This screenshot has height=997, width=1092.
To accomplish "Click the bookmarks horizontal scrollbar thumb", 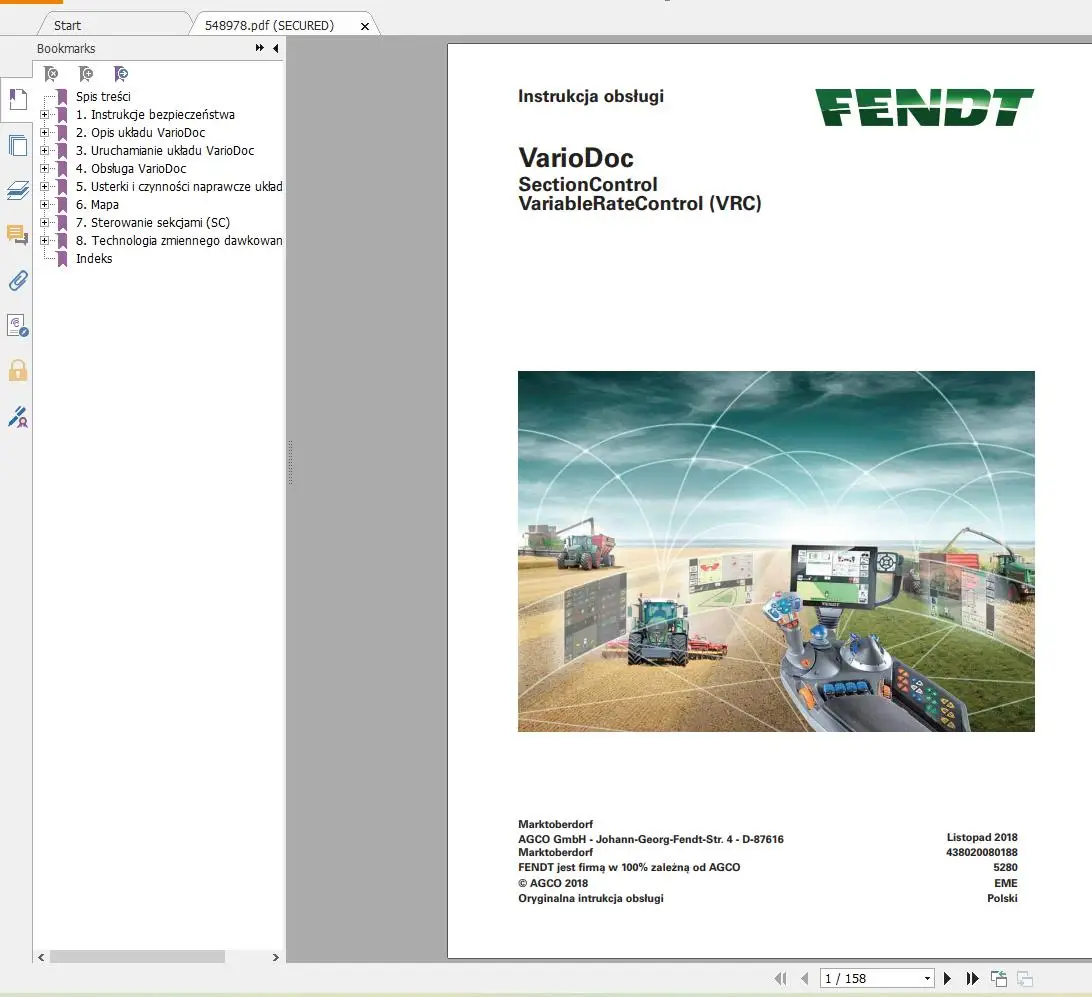I will point(137,957).
